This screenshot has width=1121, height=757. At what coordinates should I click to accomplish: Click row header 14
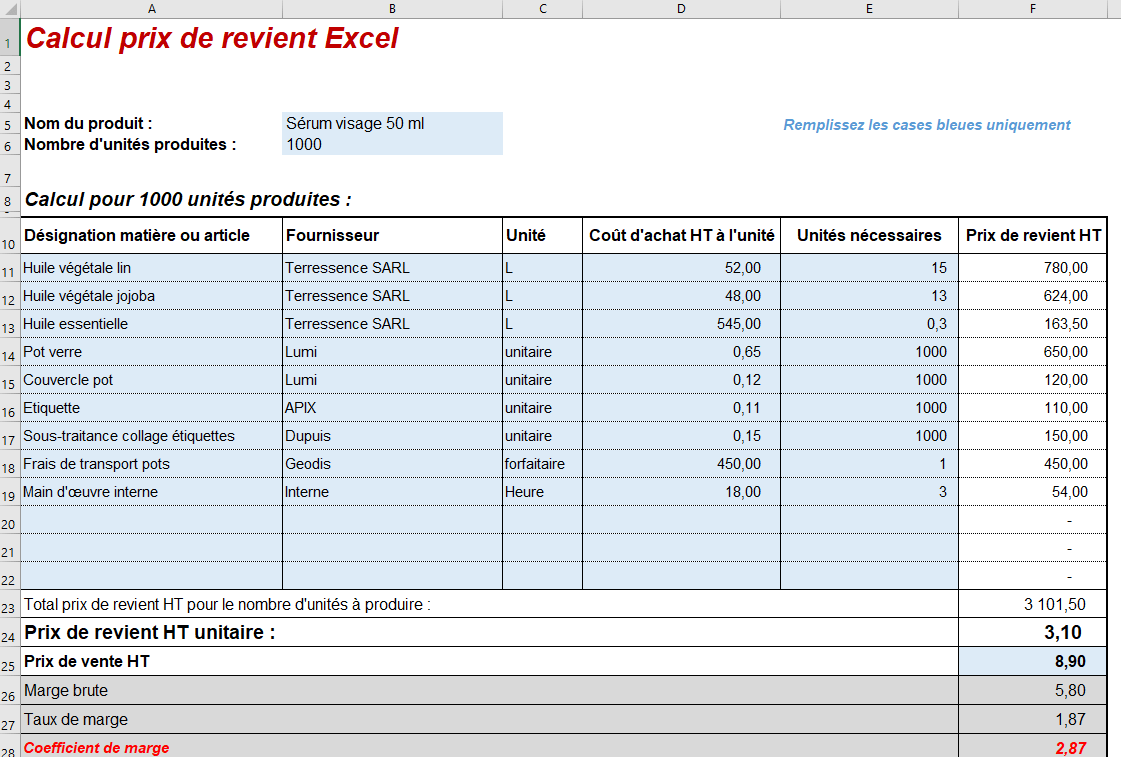[9, 354]
